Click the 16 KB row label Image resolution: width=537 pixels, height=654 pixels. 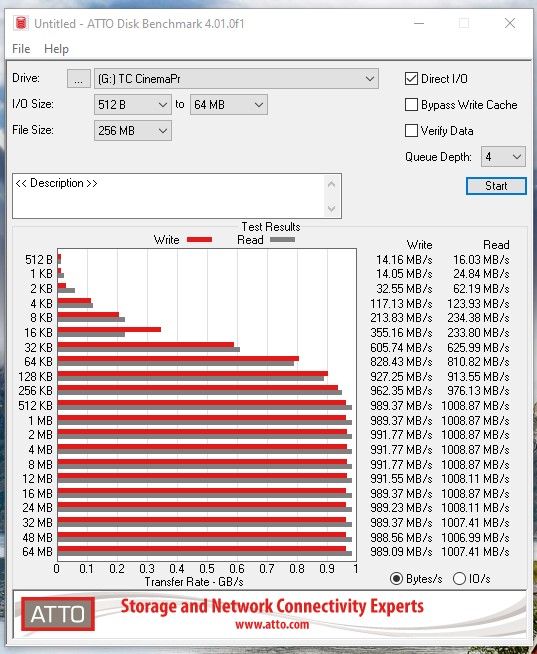click(38, 332)
